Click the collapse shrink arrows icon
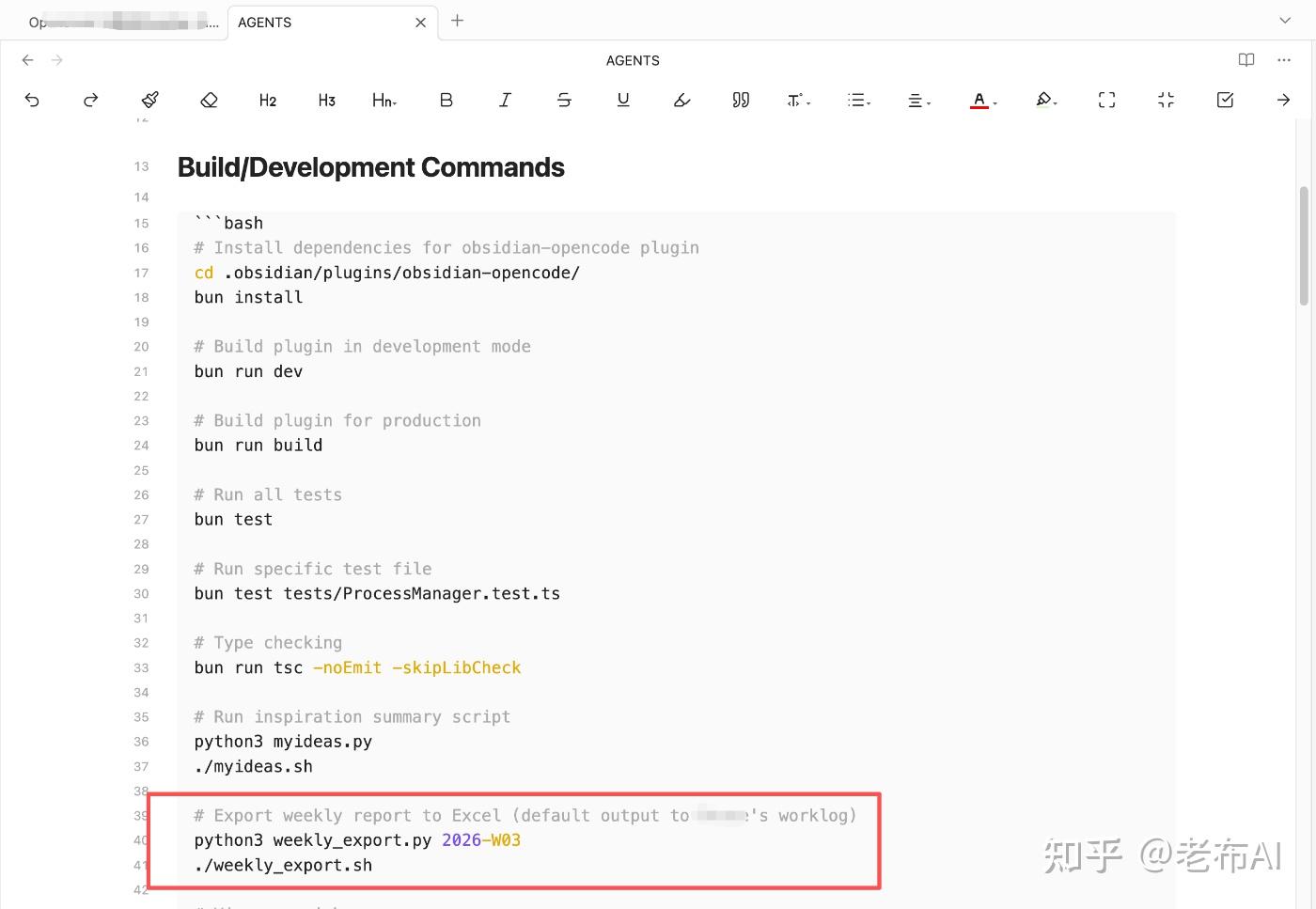This screenshot has height=909, width=1316. (1166, 100)
